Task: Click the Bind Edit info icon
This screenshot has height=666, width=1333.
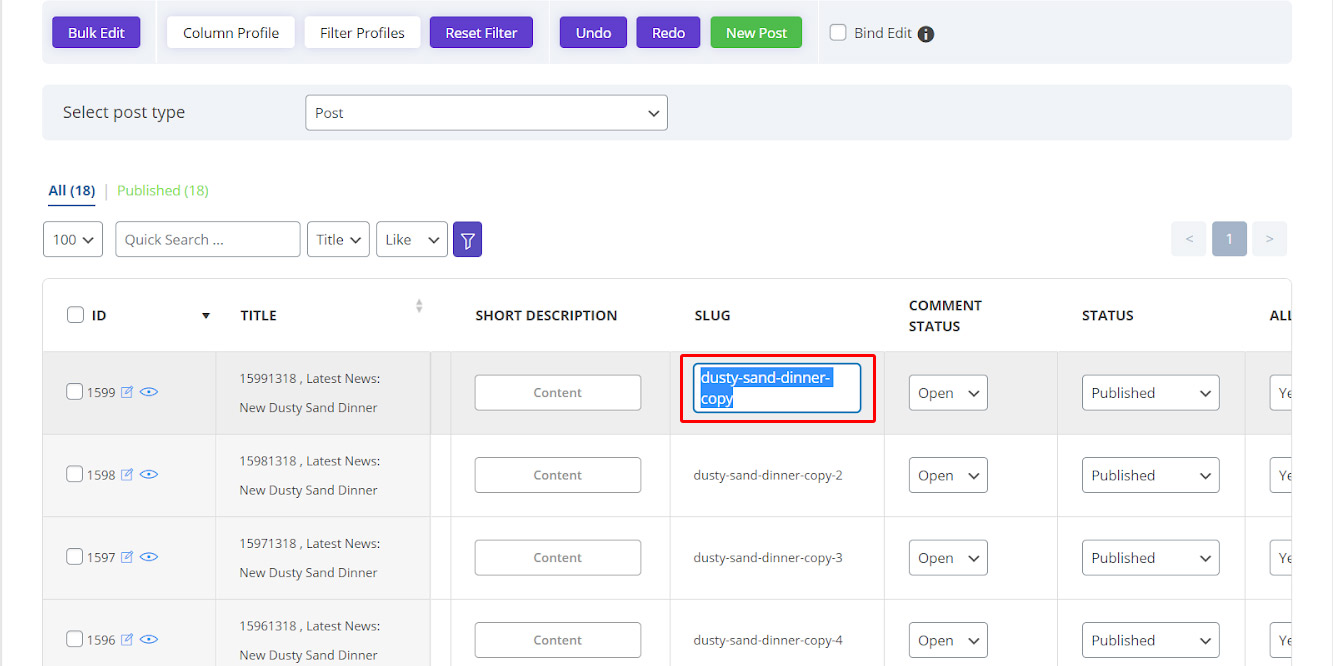Action: pos(926,34)
